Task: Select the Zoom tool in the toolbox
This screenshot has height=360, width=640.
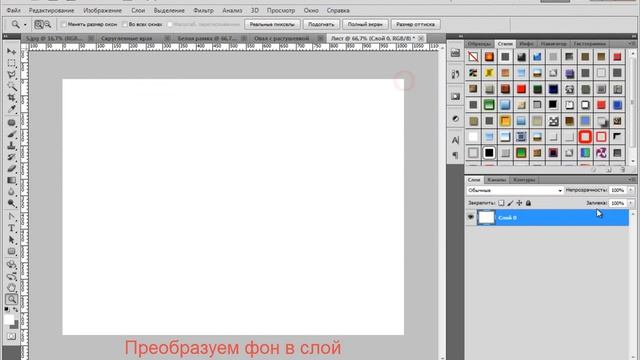Action: (x=11, y=299)
